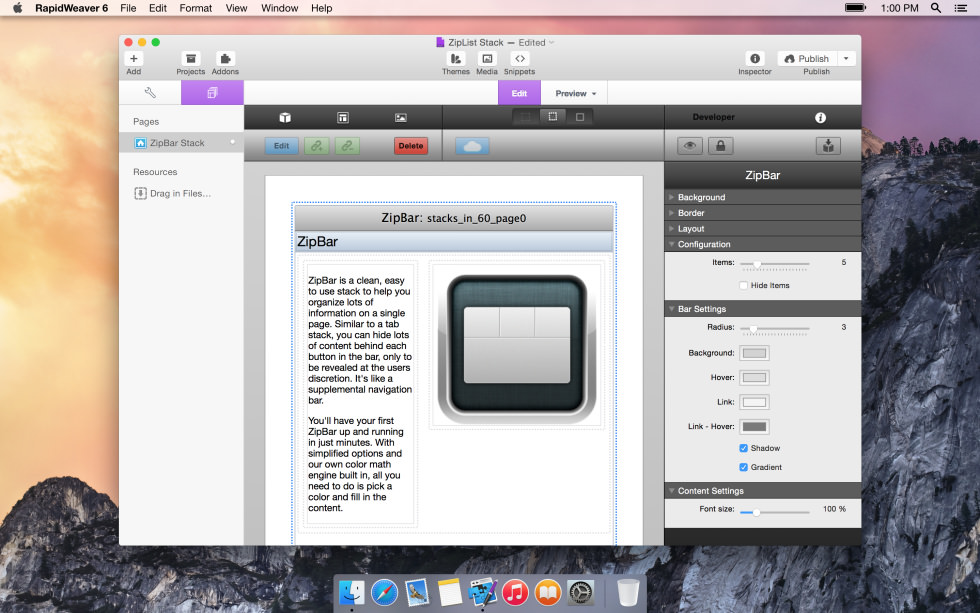Open the Background color swatch
This screenshot has height=613, width=980.
tap(754, 353)
